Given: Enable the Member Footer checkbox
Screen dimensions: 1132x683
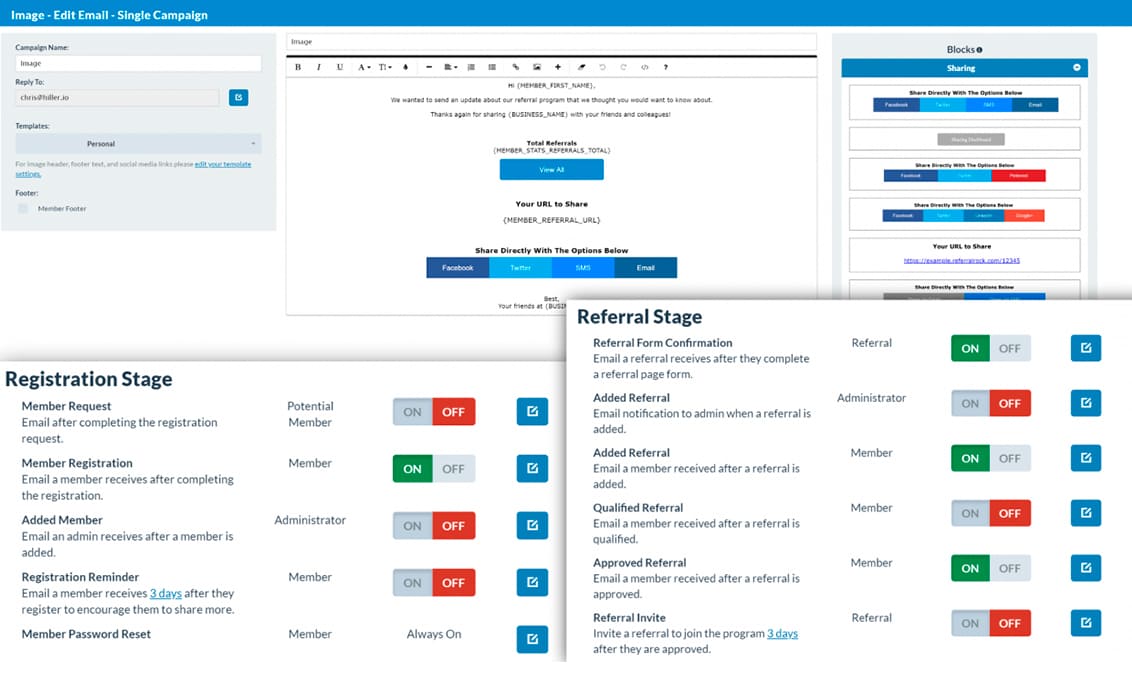Looking at the screenshot, I should point(23,208).
